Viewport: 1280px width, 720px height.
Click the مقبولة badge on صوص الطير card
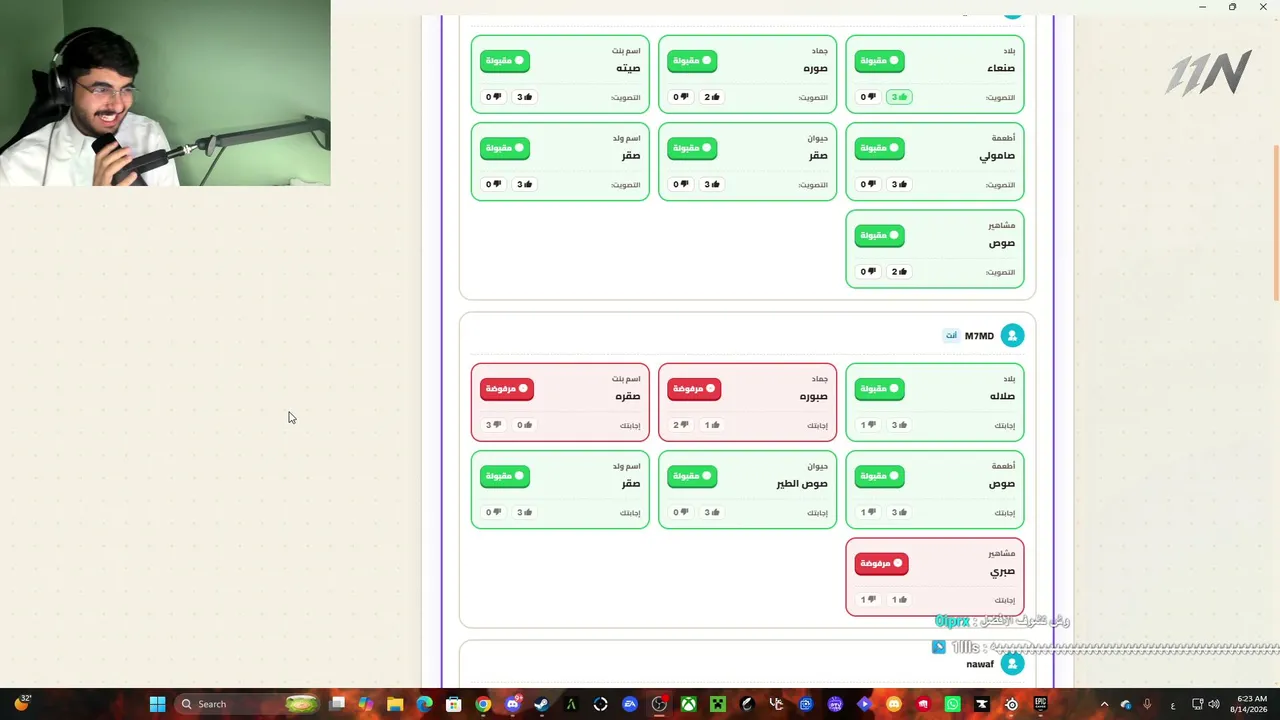tap(692, 476)
